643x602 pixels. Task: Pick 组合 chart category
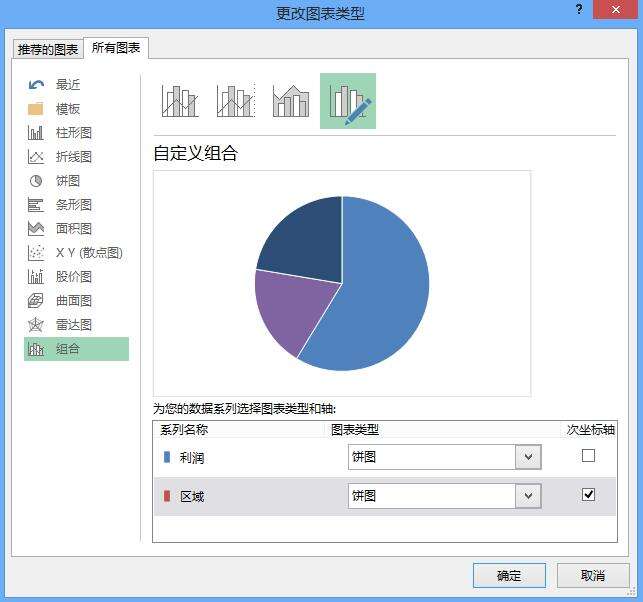click(76, 349)
